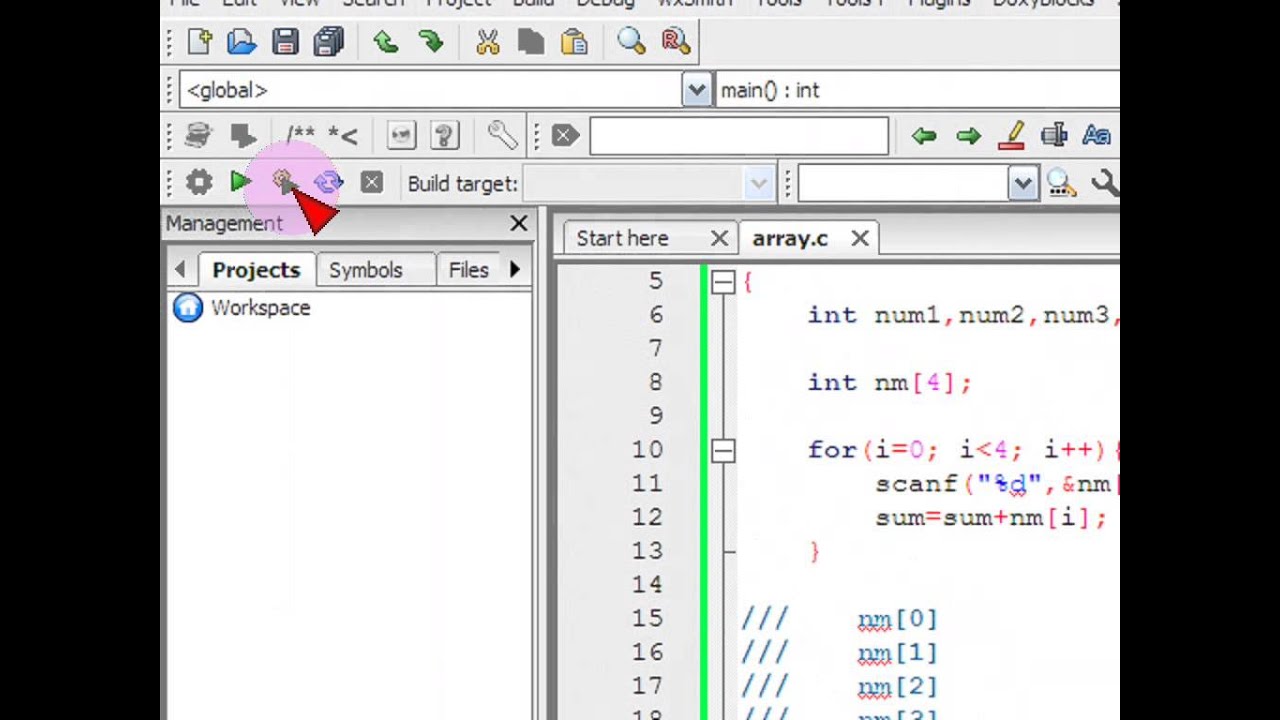Click code line 'int nm[4];'
This screenshot has width=1280, height=720.
(889, 382)
